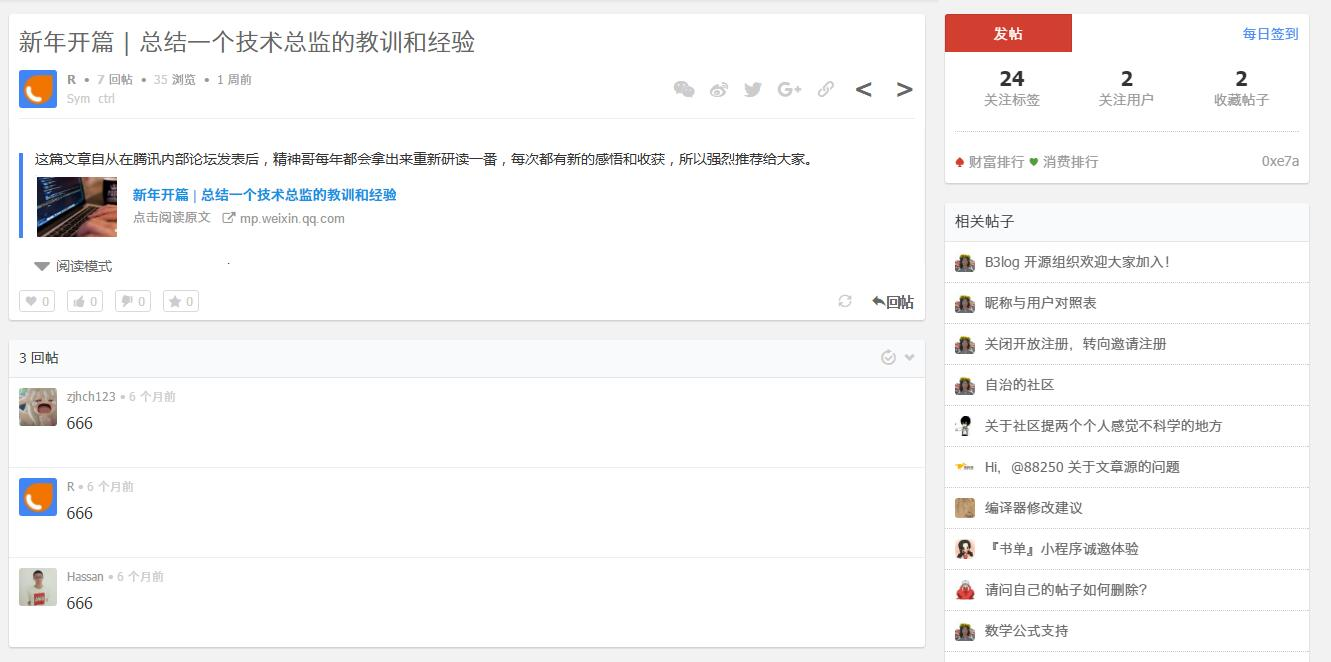Toggle the heart reaction on the post
The image size is (1331, 662).
click(x=36, y=300)
